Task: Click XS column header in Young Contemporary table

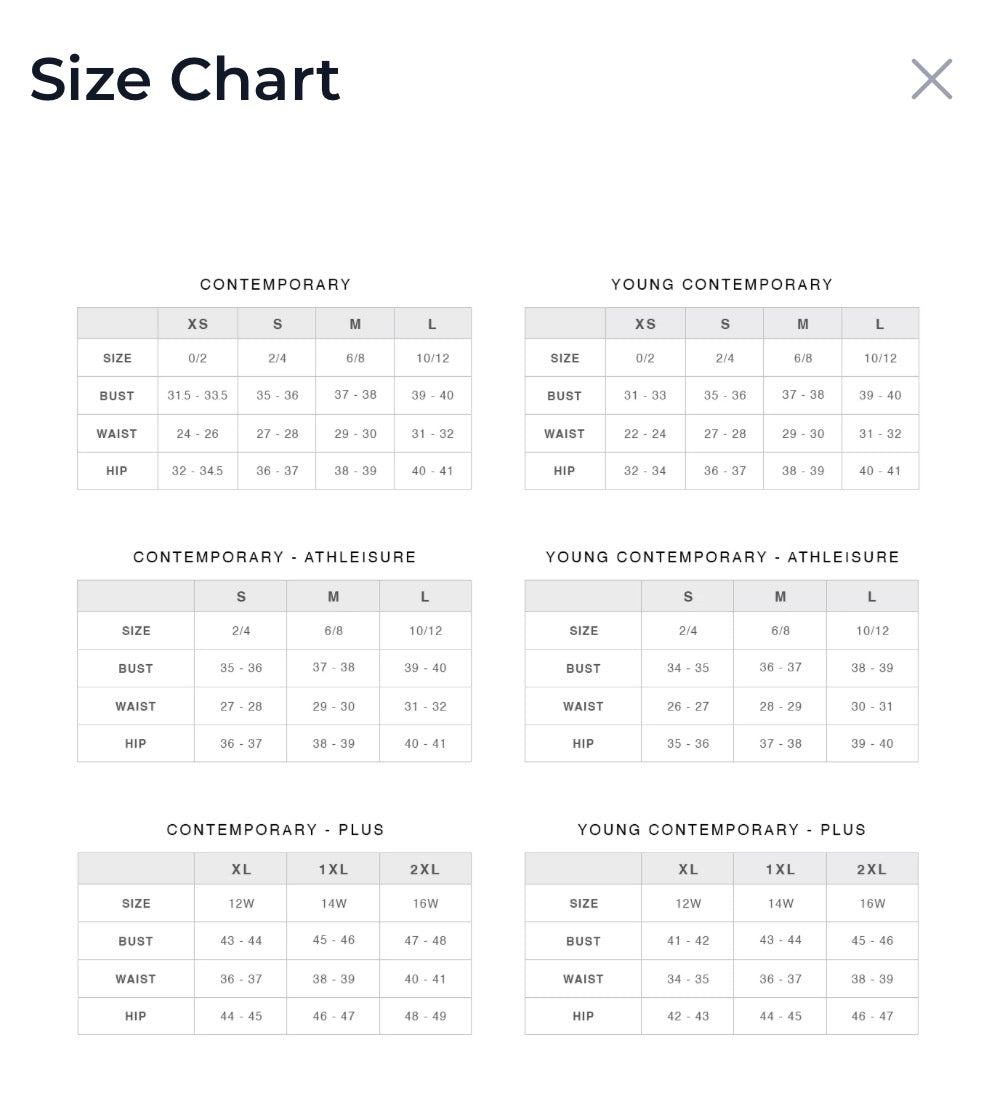Action: [646, 324]
